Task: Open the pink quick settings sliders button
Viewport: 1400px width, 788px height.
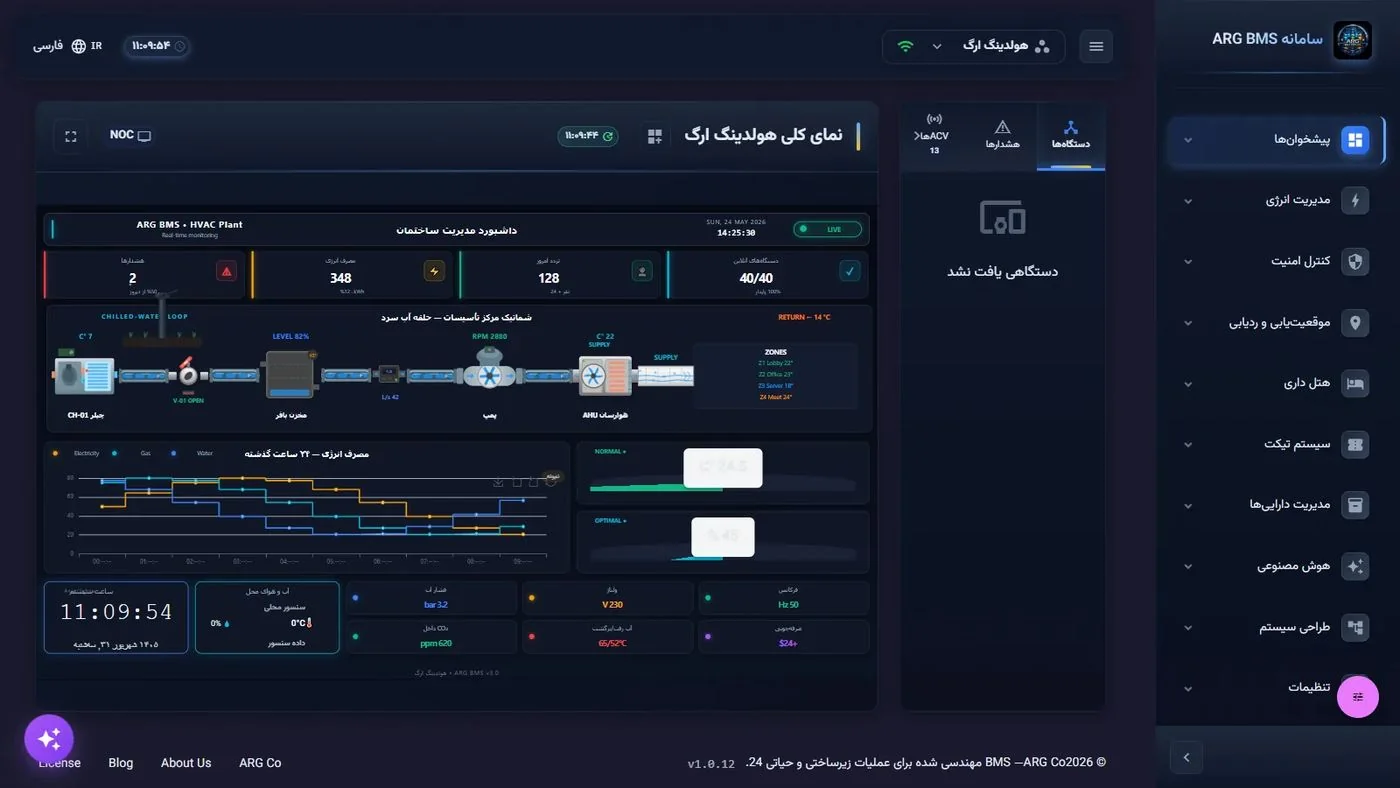Action: [1358, 697]
